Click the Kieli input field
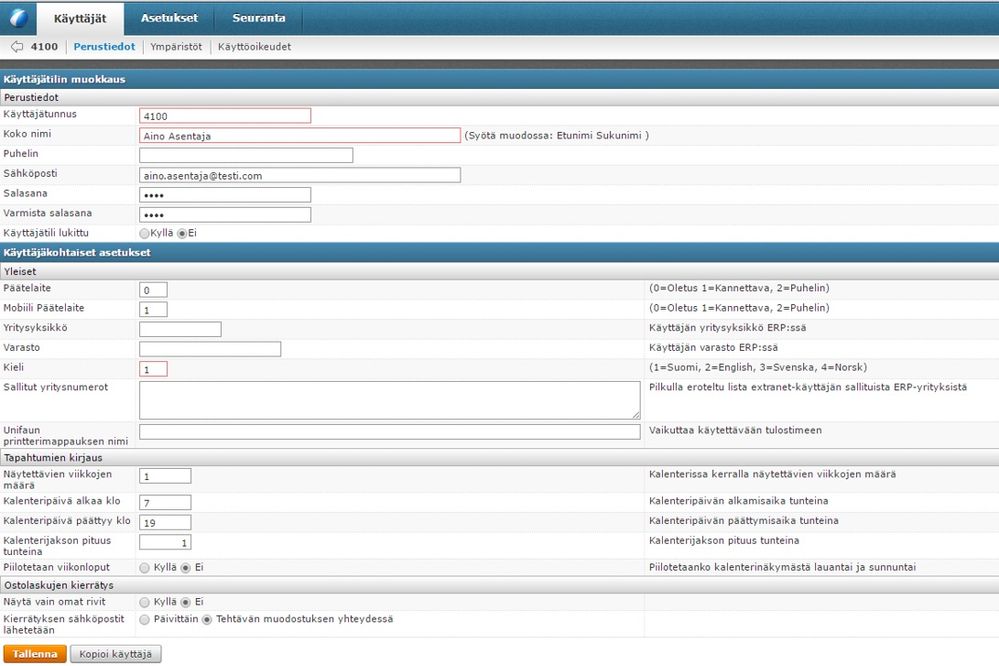 coord(154,368)
